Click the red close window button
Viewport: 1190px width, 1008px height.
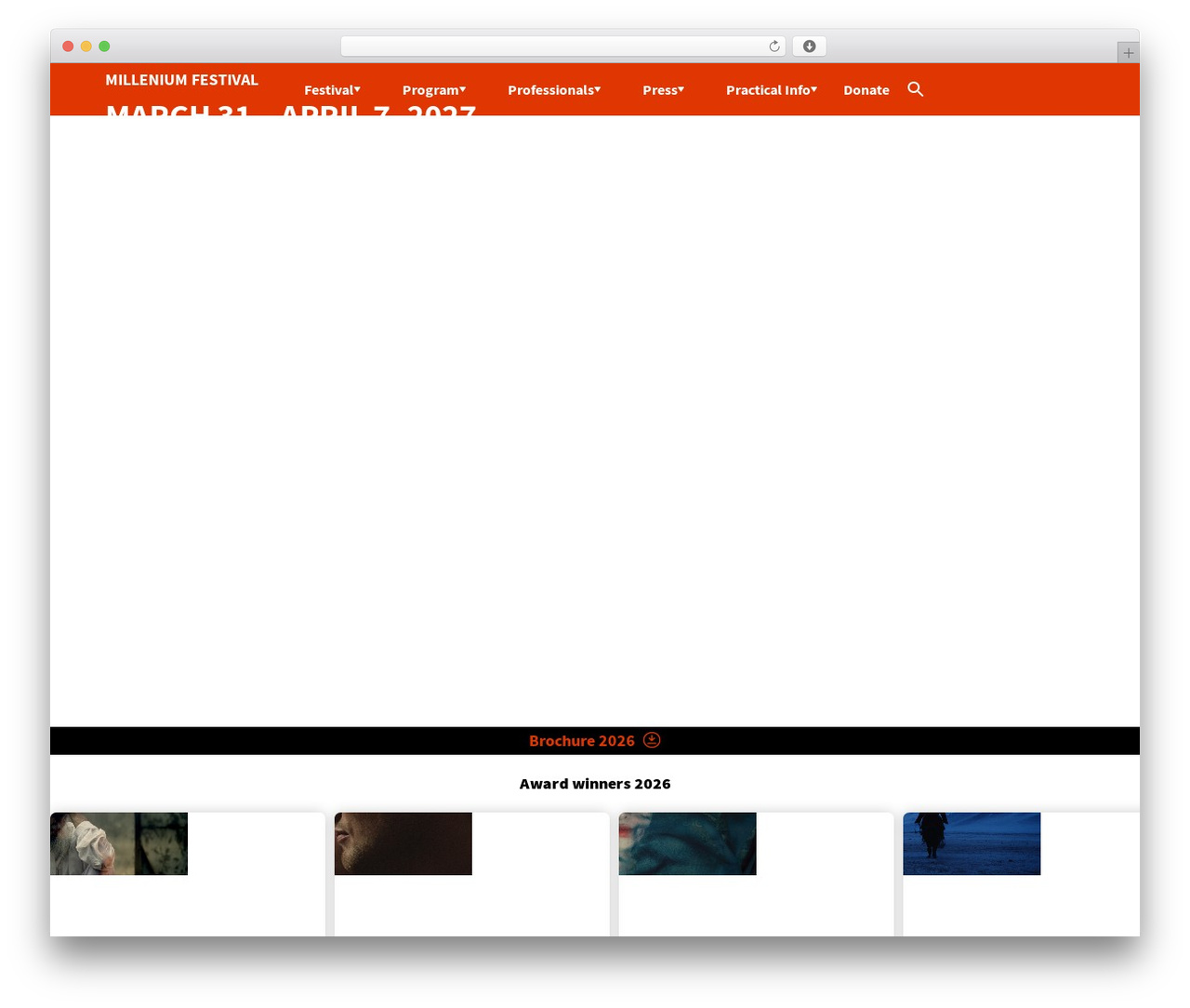[x=68, y=46]
